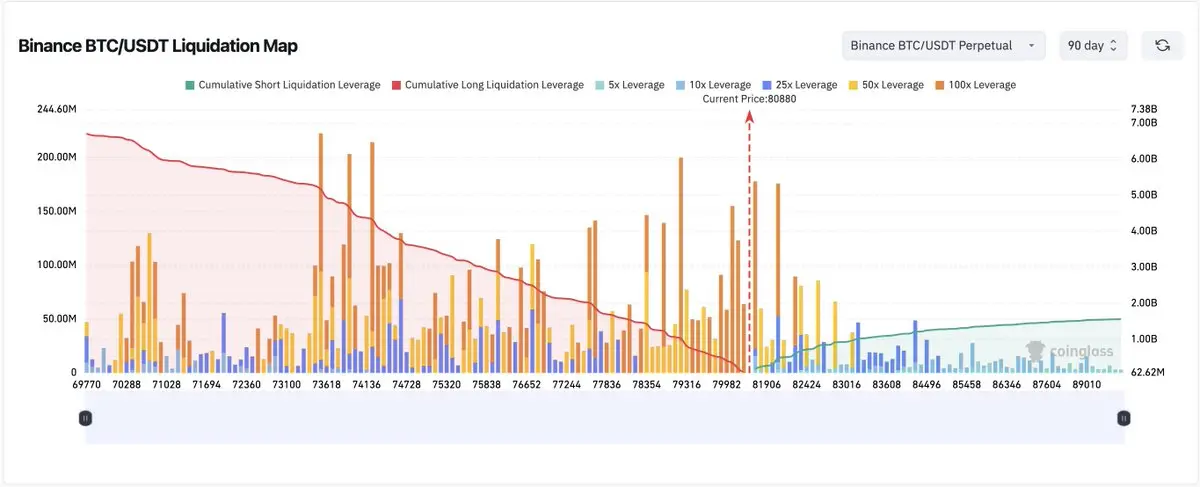Toggle the 10x Leverage legend series
This screenshot has height=487, width=1200.
tap(712, 85)
